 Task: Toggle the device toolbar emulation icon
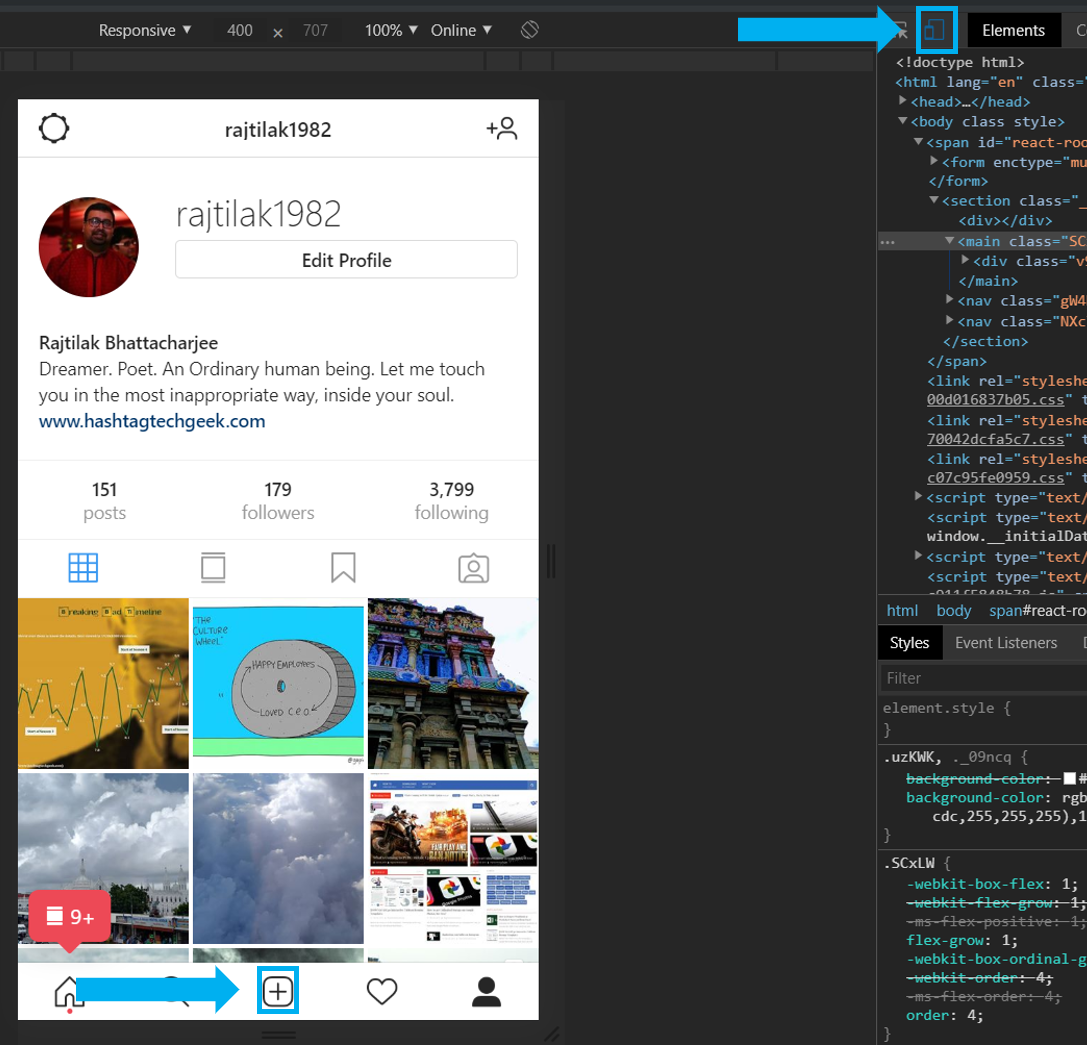pos(936,29)
